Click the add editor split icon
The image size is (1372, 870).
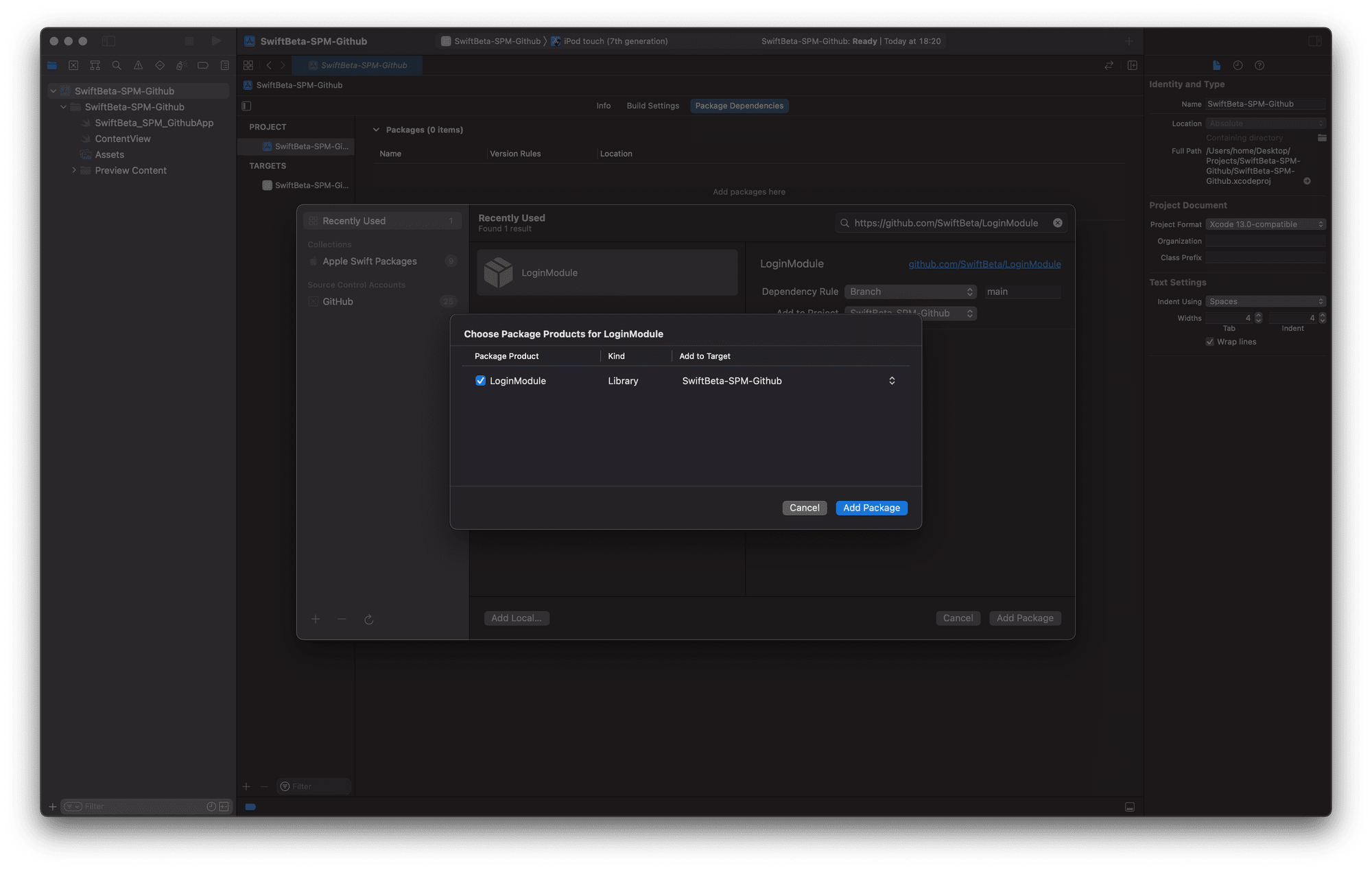pyautogui.click(x=1133, y=65)
